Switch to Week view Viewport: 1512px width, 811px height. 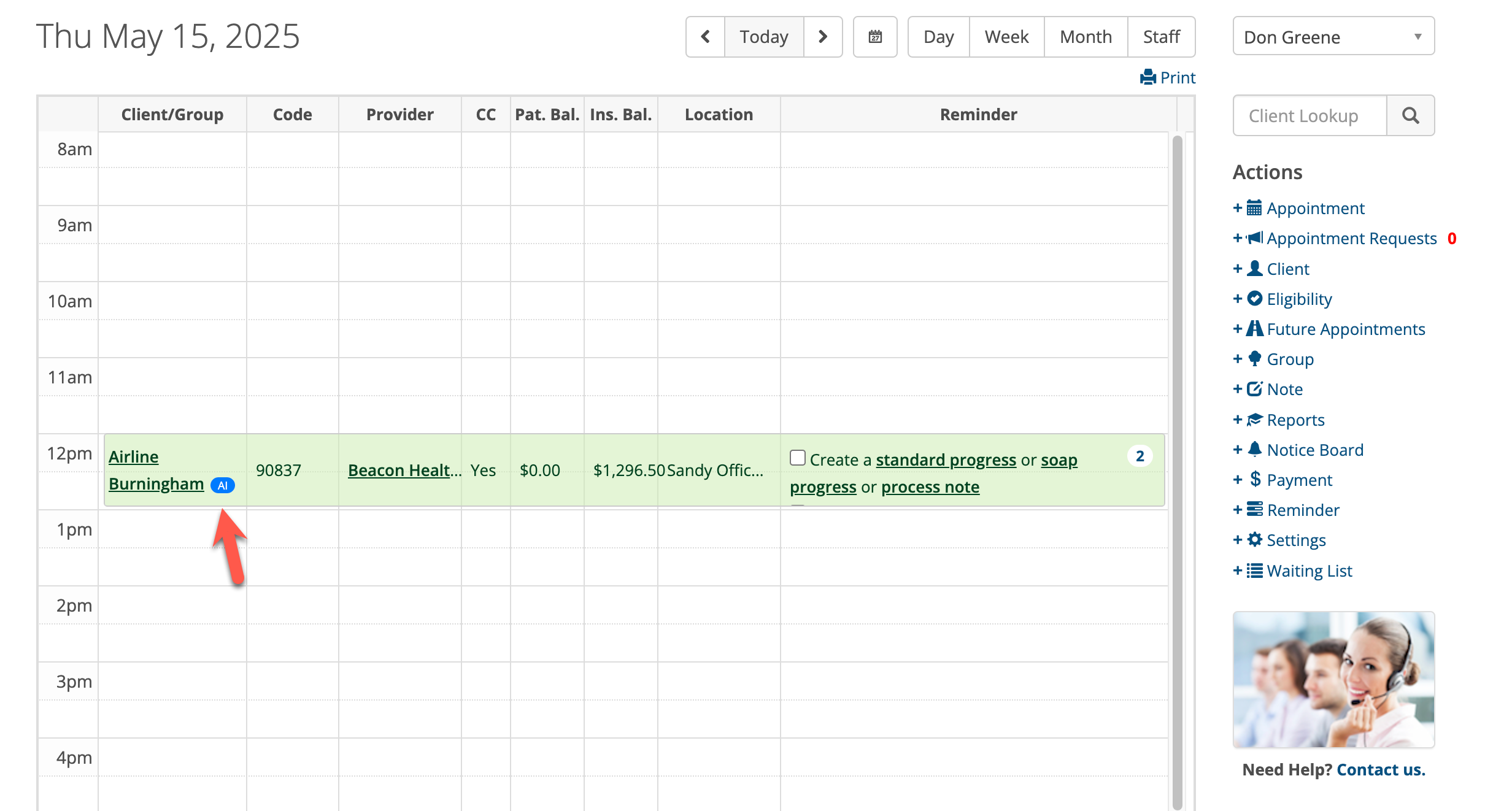(x=1006, y=37)
